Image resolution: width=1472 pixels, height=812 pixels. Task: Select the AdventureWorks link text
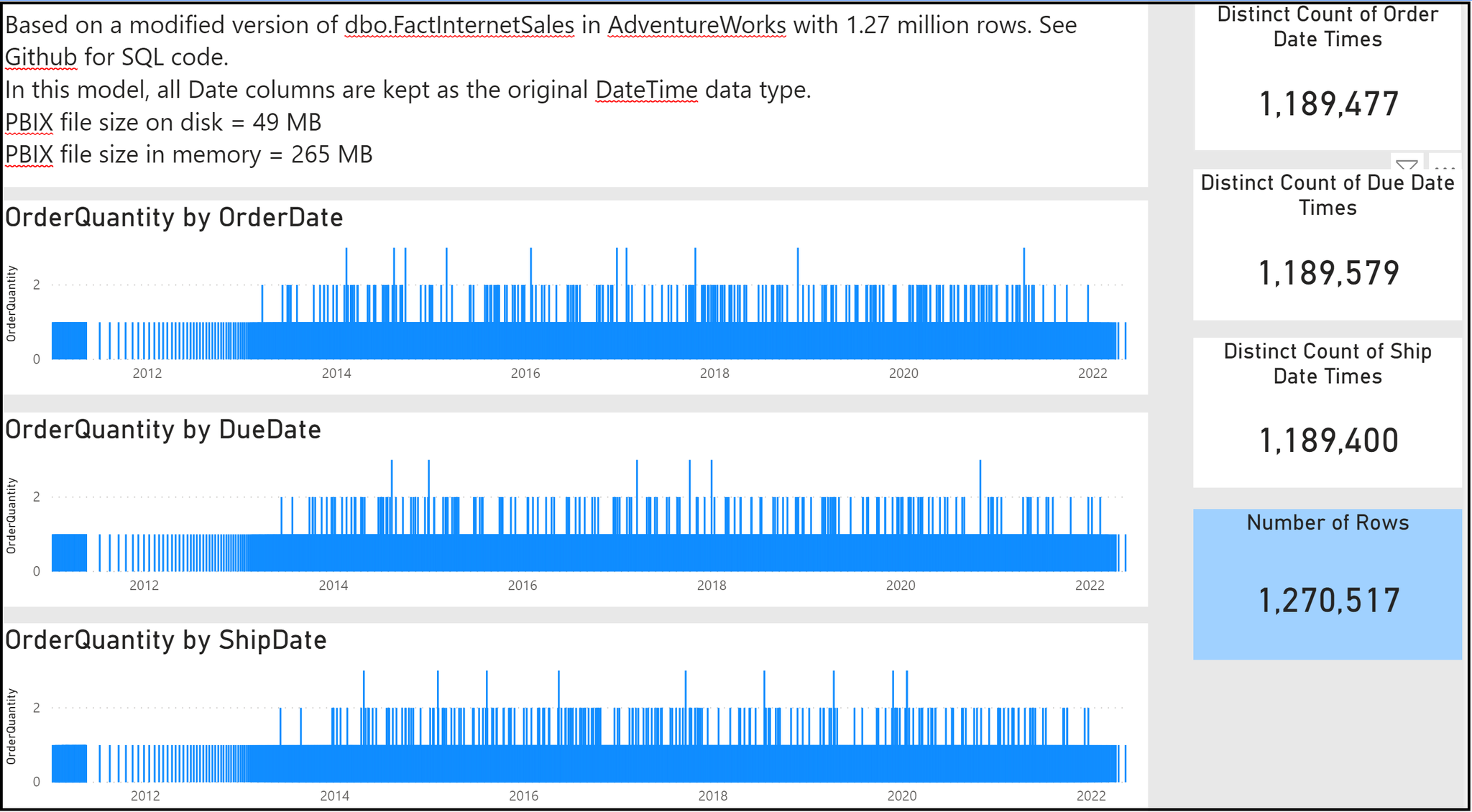(695, 24)
